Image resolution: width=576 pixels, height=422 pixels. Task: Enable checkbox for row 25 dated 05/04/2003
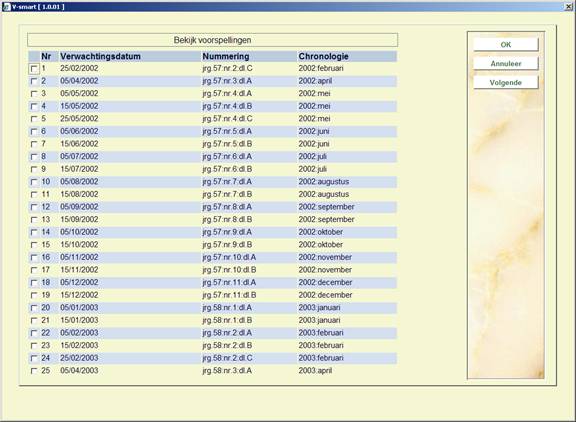click(34, 371)
